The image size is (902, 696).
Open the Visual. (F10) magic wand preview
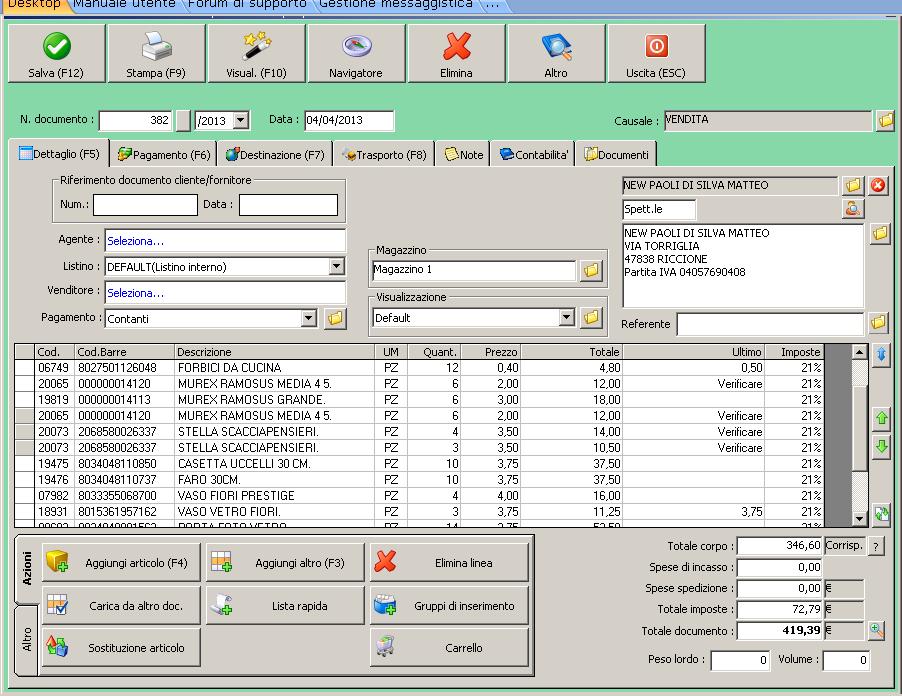point(256,55)
